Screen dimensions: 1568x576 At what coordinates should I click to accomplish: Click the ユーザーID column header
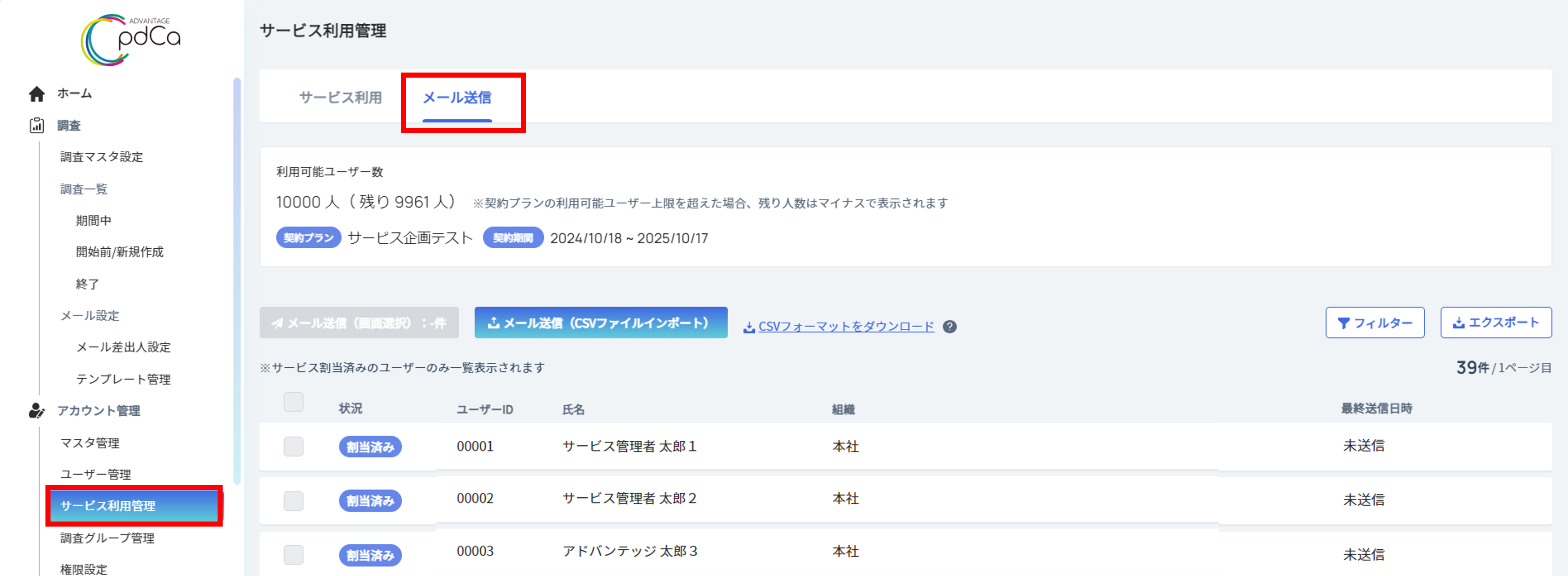point(485,410)
